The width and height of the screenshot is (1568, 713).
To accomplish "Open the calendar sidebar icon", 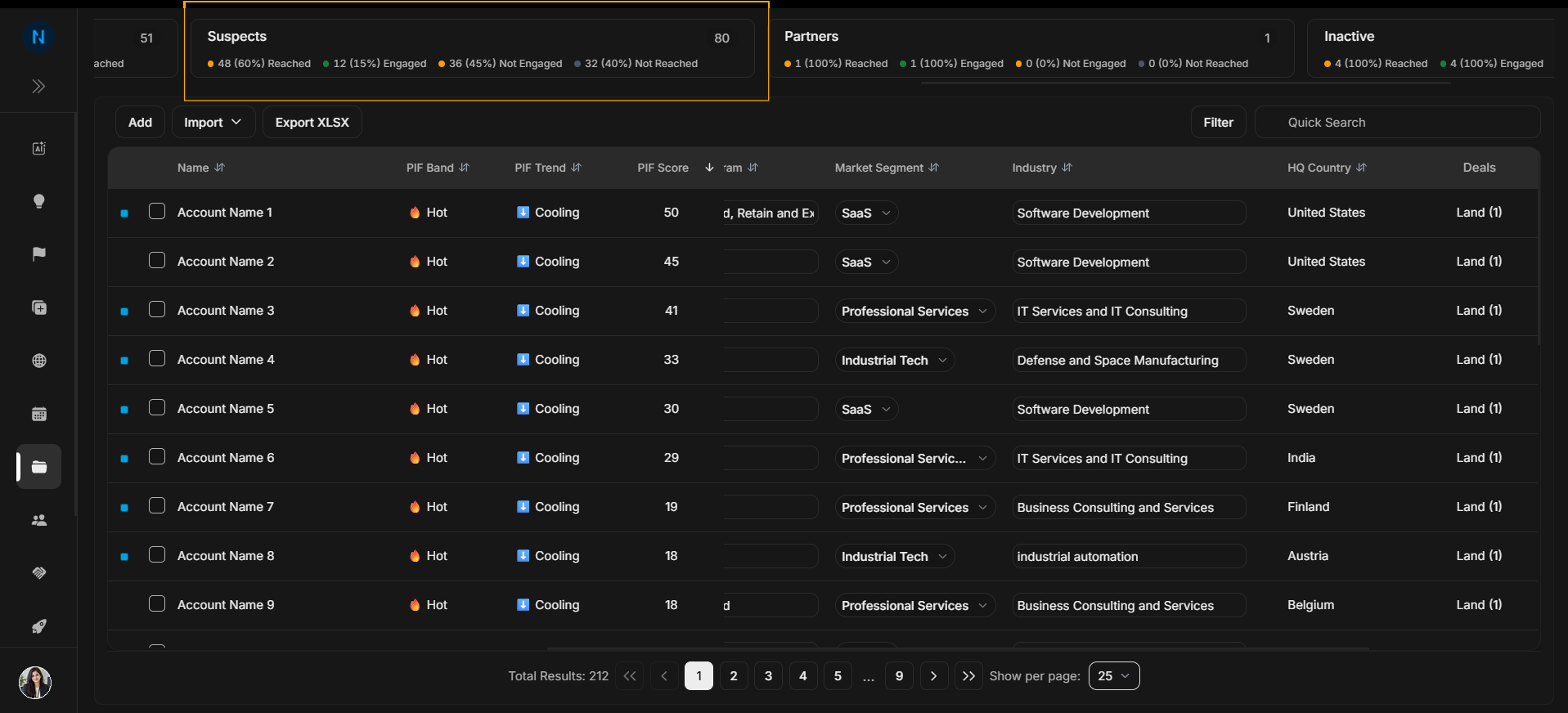I will tap(38, 414).
